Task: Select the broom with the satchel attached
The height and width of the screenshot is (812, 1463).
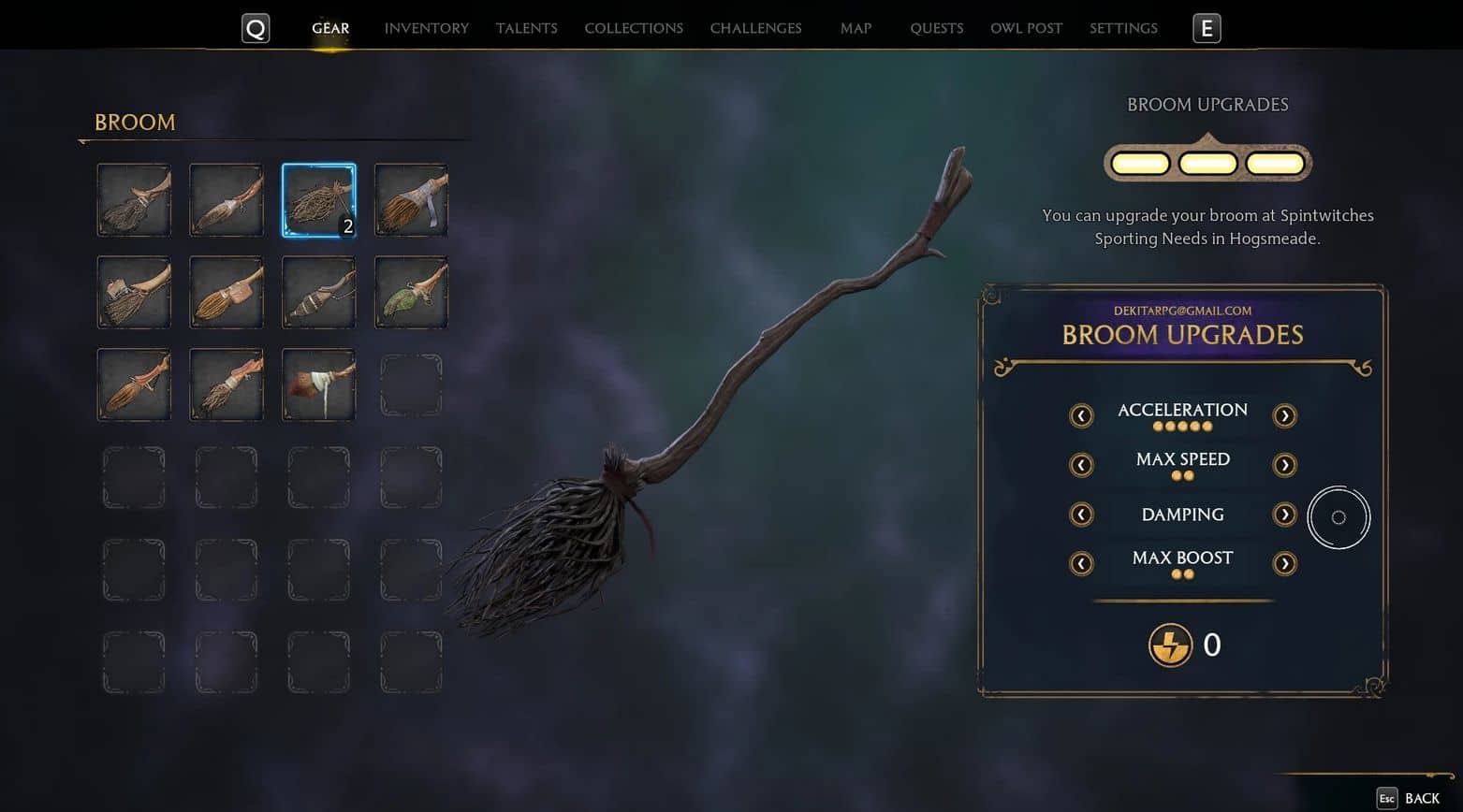Action: pos(226,293)
